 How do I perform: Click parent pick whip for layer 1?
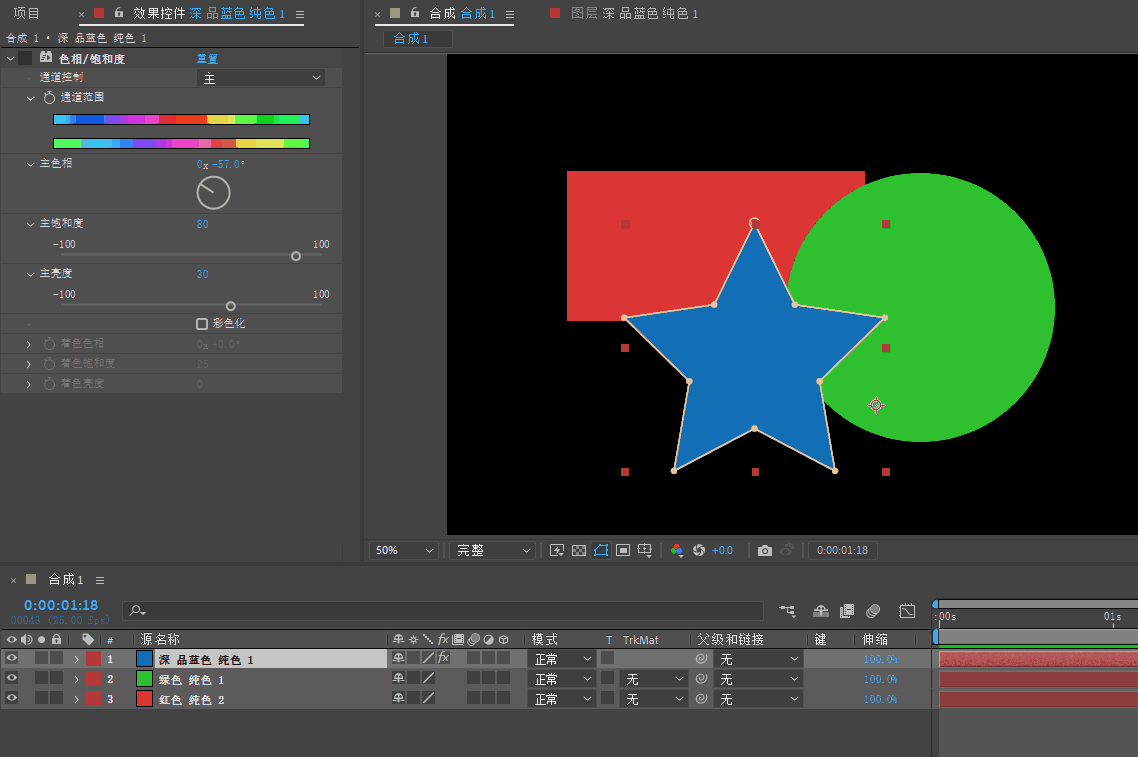(x=701, y=658)
